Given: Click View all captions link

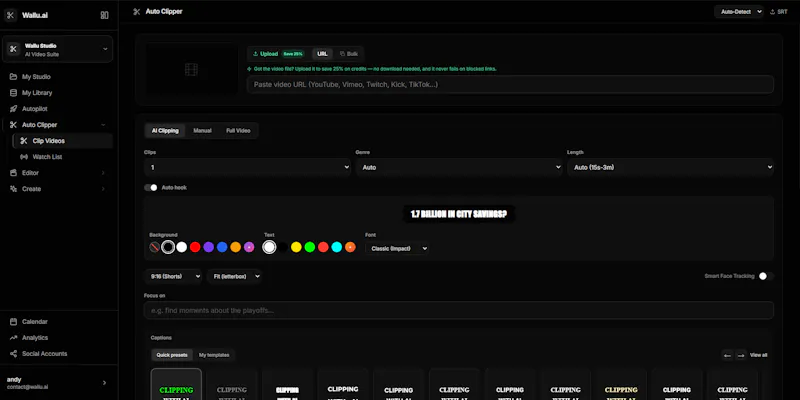Looking at the screenshot, I should (758, 355).
